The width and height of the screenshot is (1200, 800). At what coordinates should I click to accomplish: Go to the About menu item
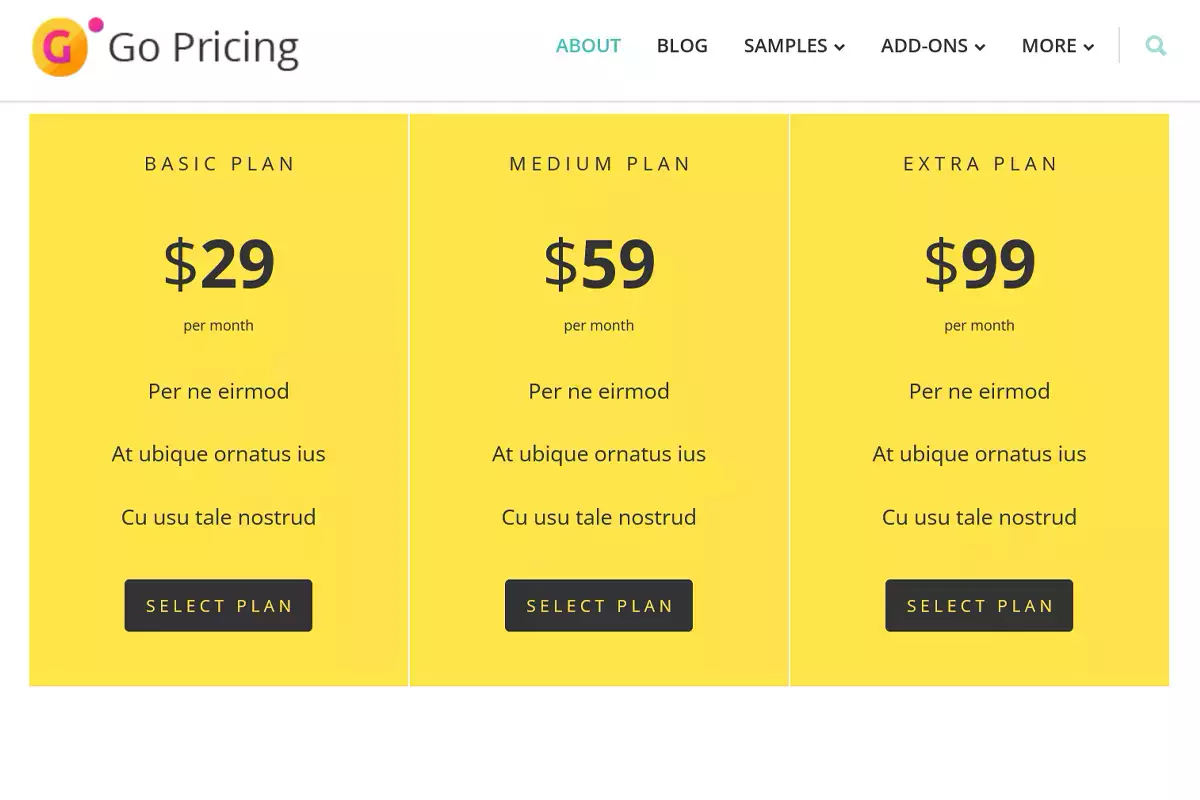point(588,46)
